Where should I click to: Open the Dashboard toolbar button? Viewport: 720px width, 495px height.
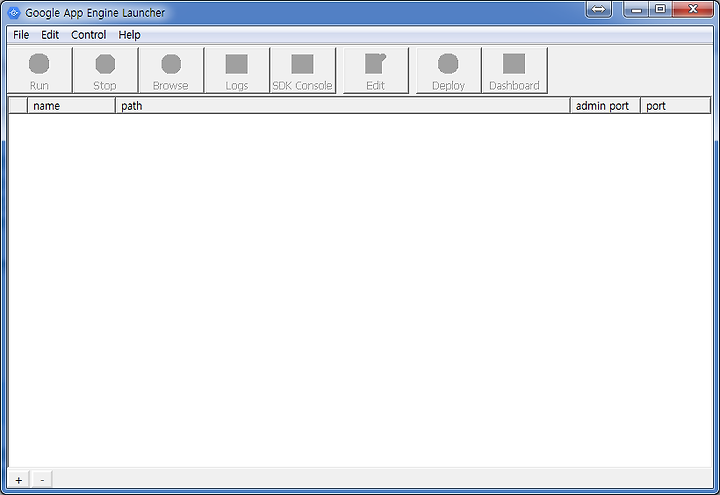click(x=514, y=70)
